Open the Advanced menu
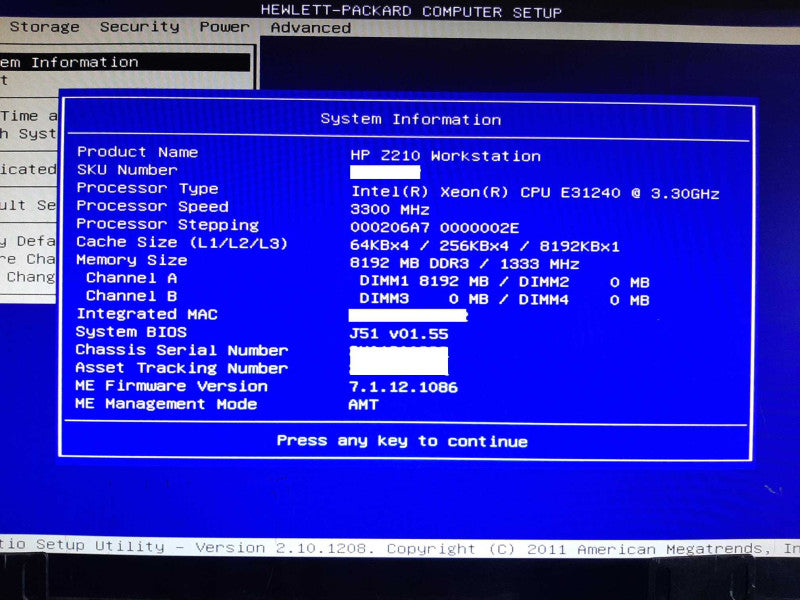The height and width of the screenshot is (600, 800). click(311, 28)
